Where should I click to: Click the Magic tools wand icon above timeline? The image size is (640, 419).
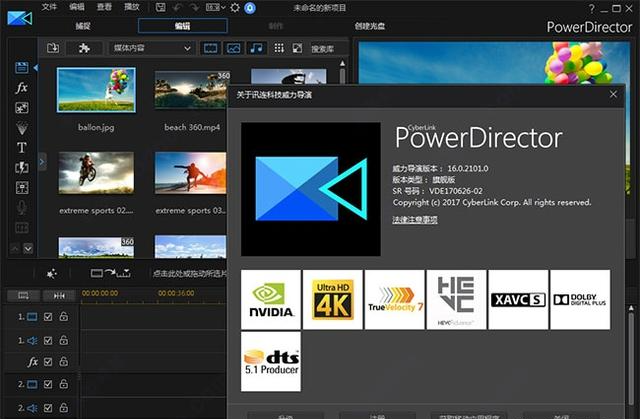52,273
